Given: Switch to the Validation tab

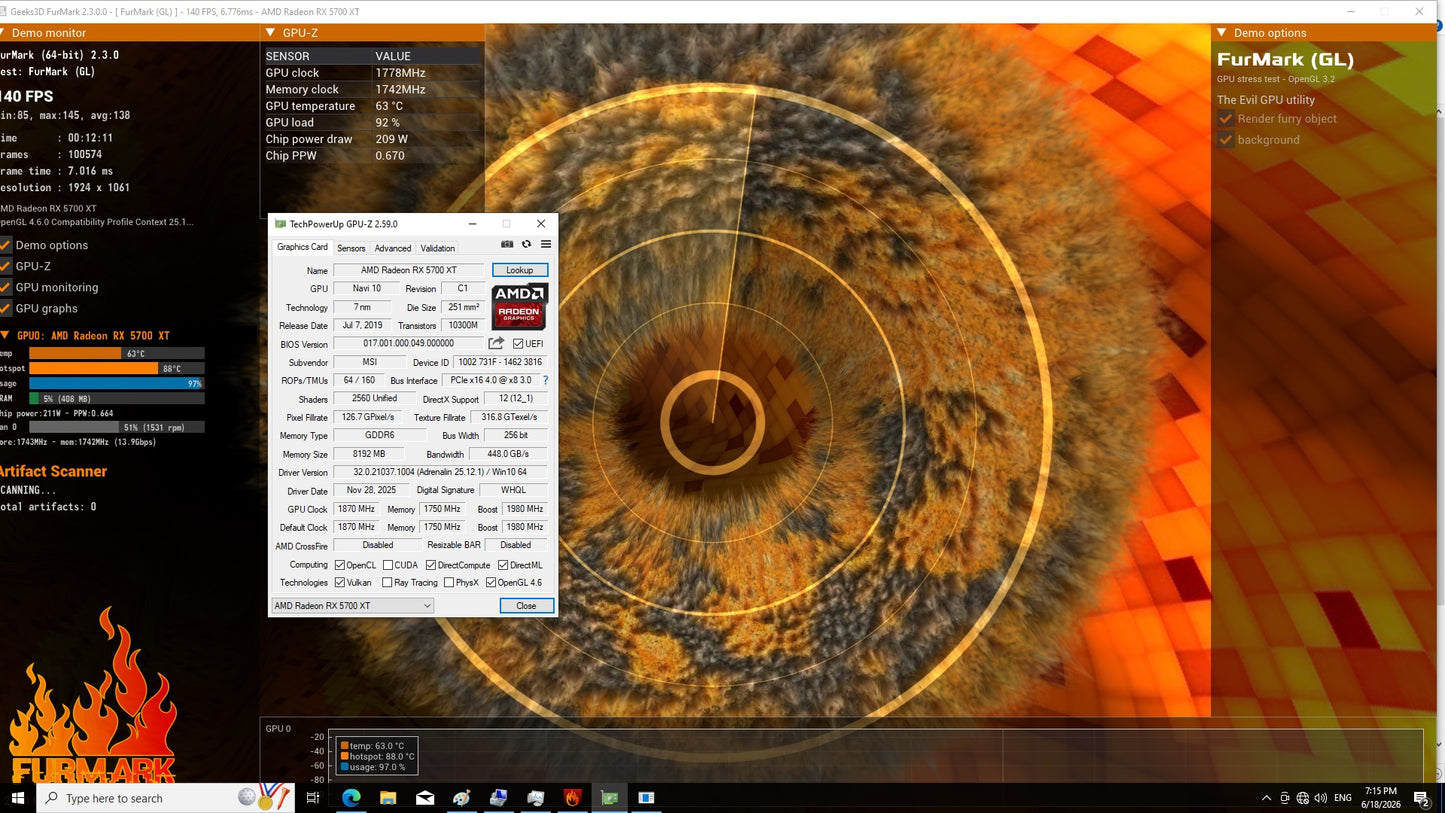Looking at the screenshot, I should pos(437,248).
